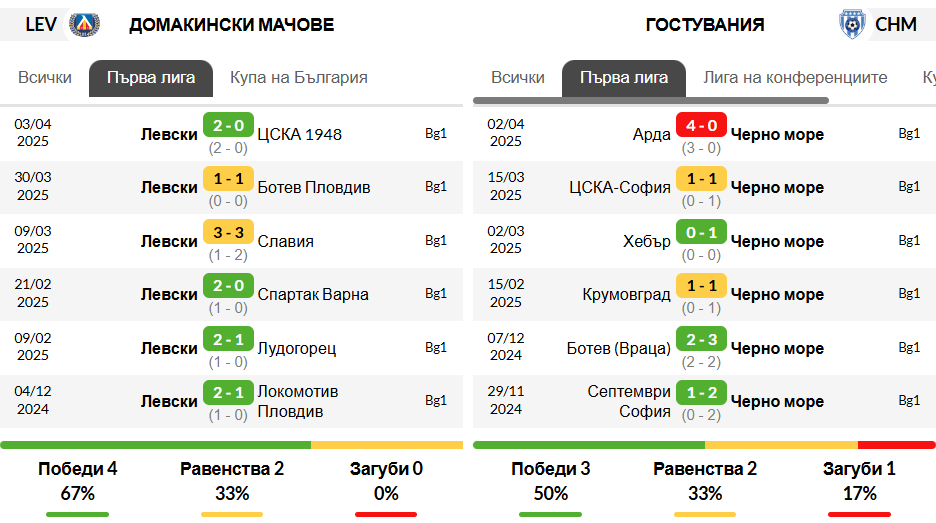Open the 2-3 Ботев (Враца) score badge
Screen dimensions: 936x523
[x=701, y=339]
